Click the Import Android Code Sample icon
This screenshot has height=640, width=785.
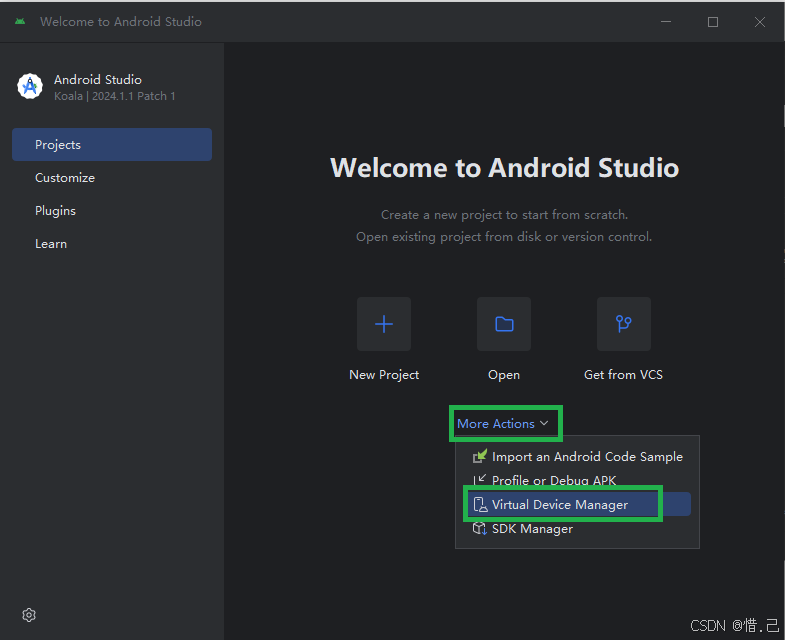pyautogui.click(x=480, y=456)
